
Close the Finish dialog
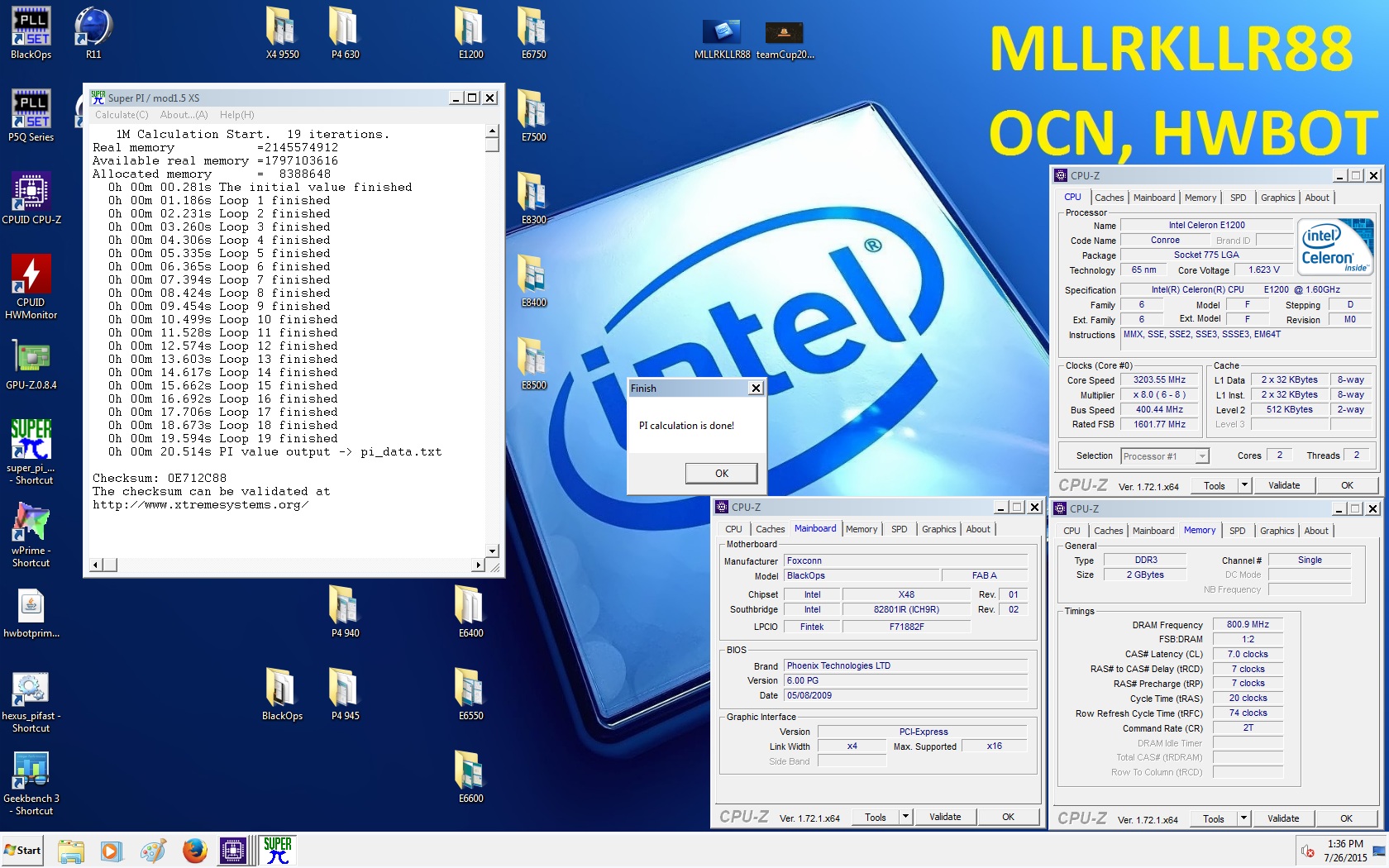tap(755, 389)
